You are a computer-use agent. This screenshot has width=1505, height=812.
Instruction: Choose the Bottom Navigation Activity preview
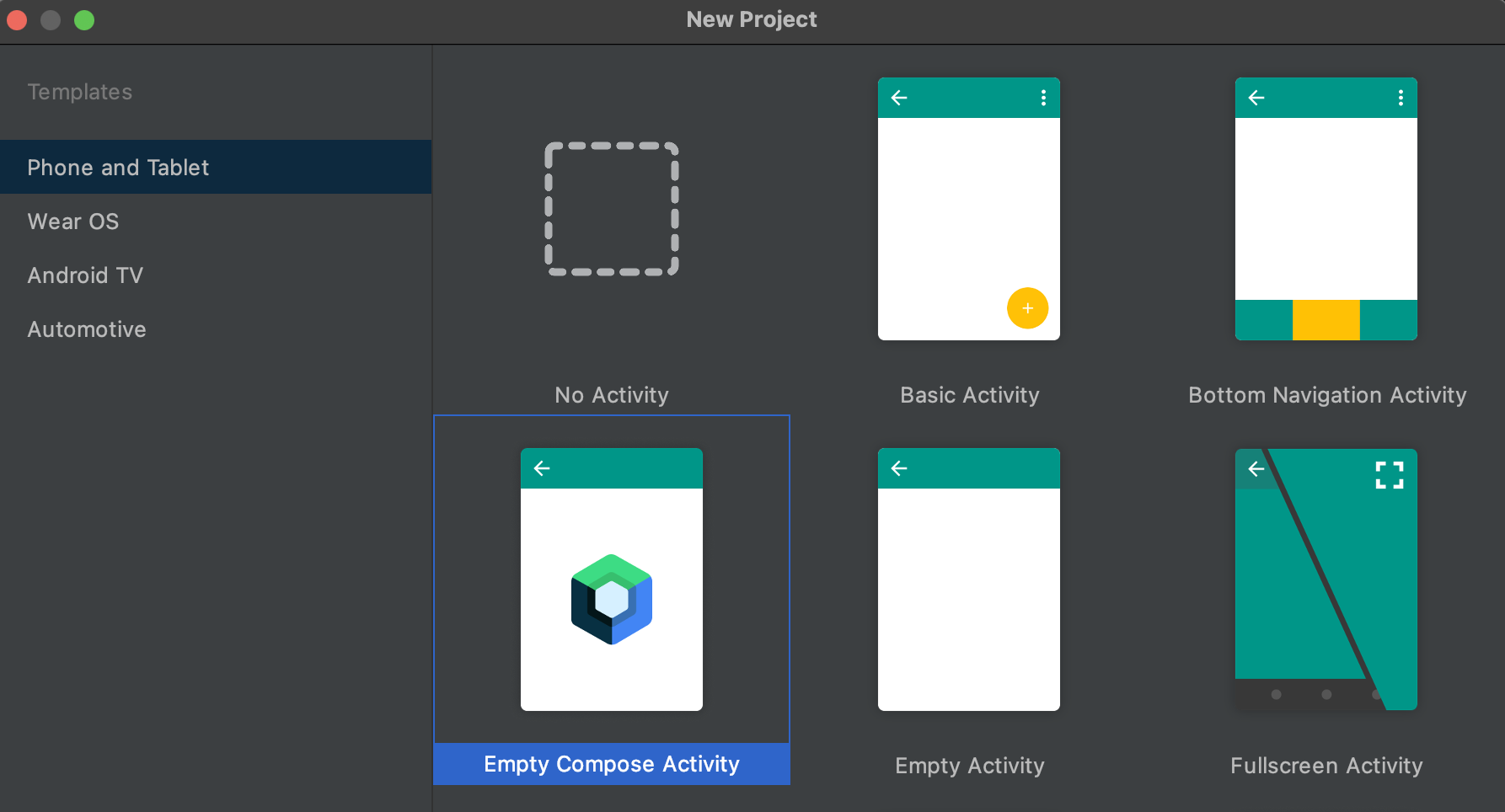click(x=1326, y=209)
